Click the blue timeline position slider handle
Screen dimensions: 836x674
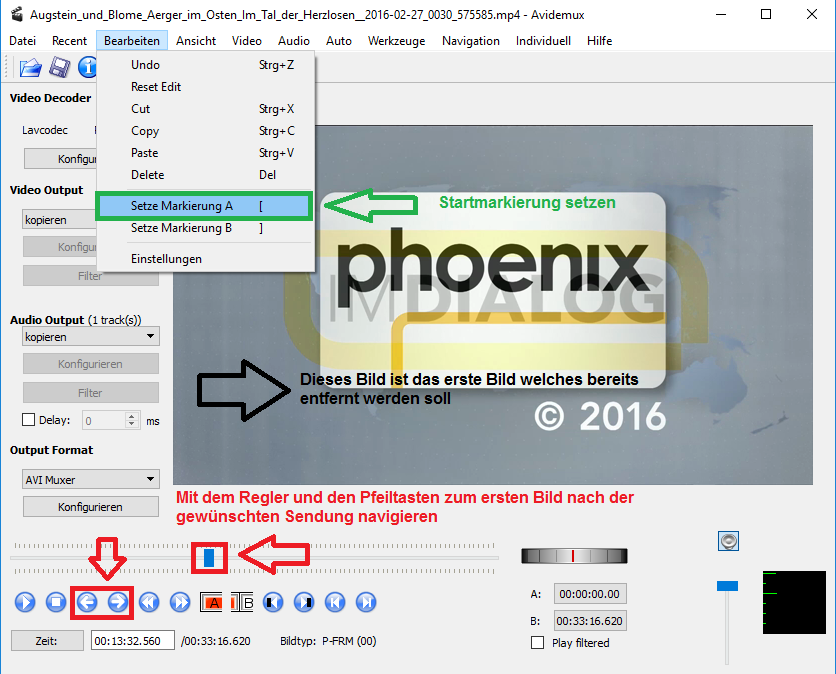(x=209, y=557)
